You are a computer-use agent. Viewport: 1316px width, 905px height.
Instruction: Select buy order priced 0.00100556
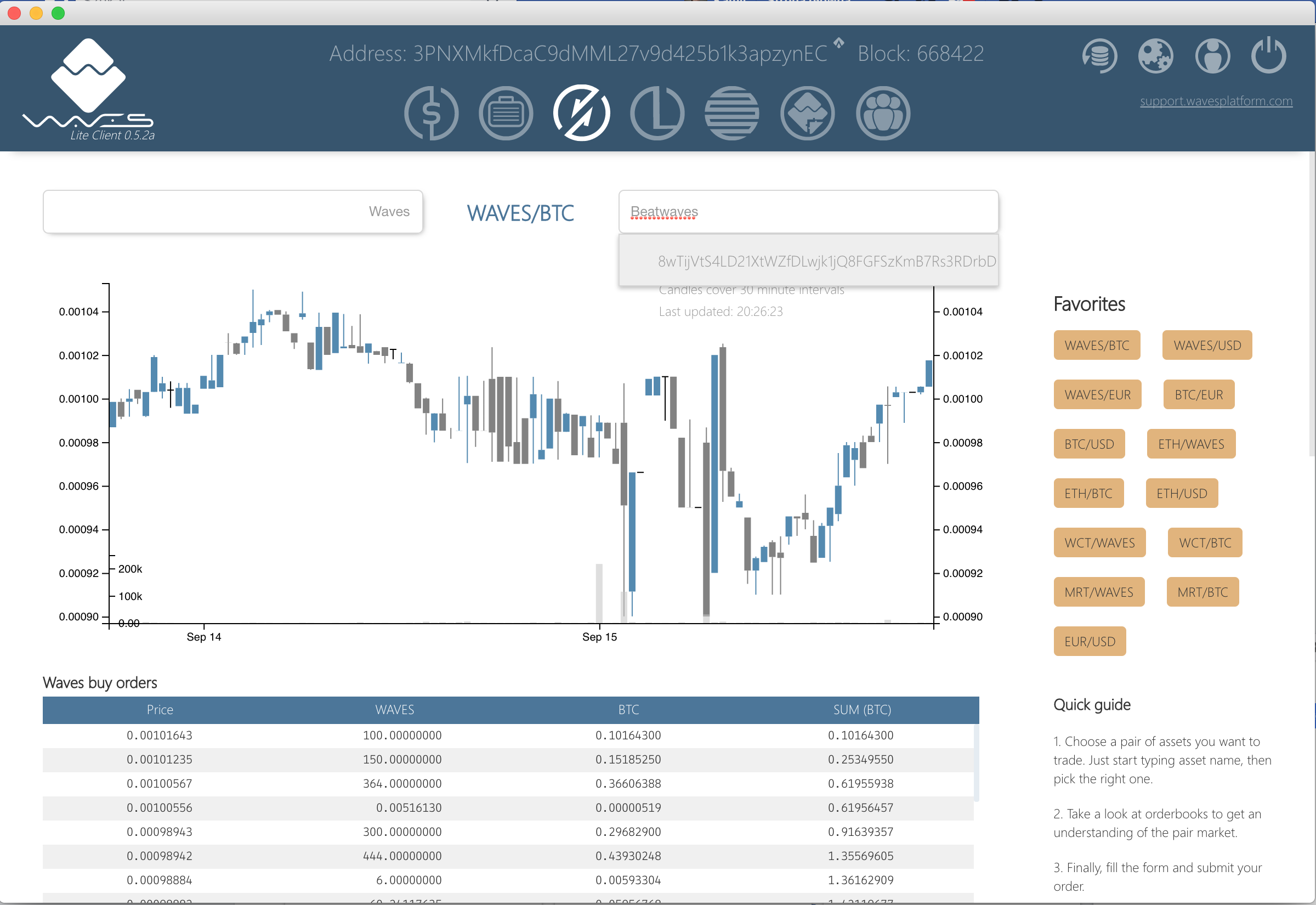click(x=508, y=808)
